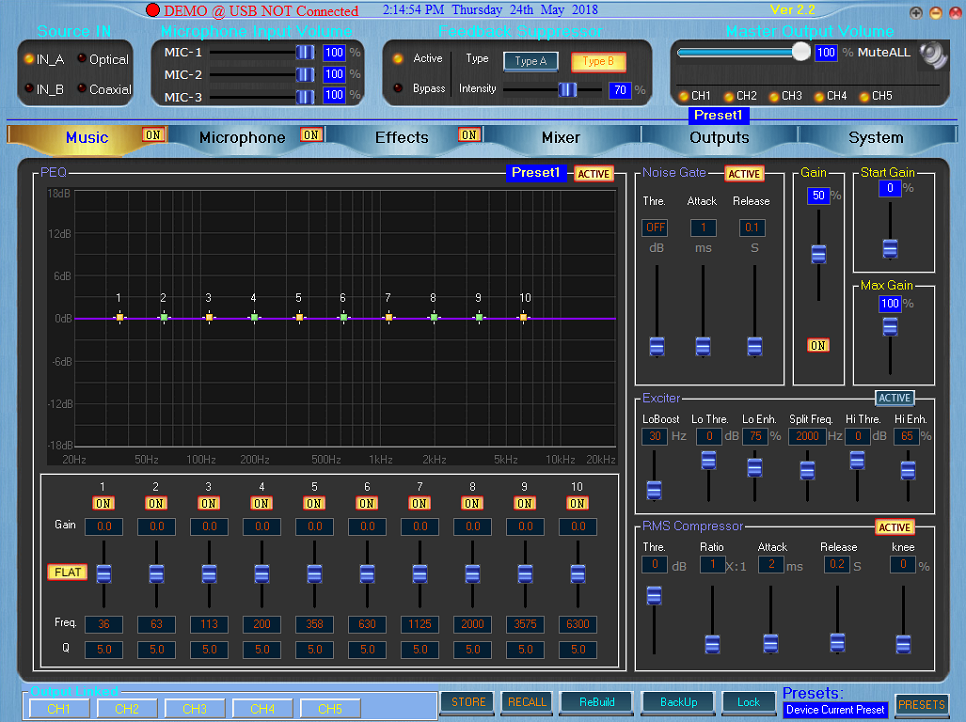
Task: Toggle PEQ band 1 ON button
Action: 103,503
